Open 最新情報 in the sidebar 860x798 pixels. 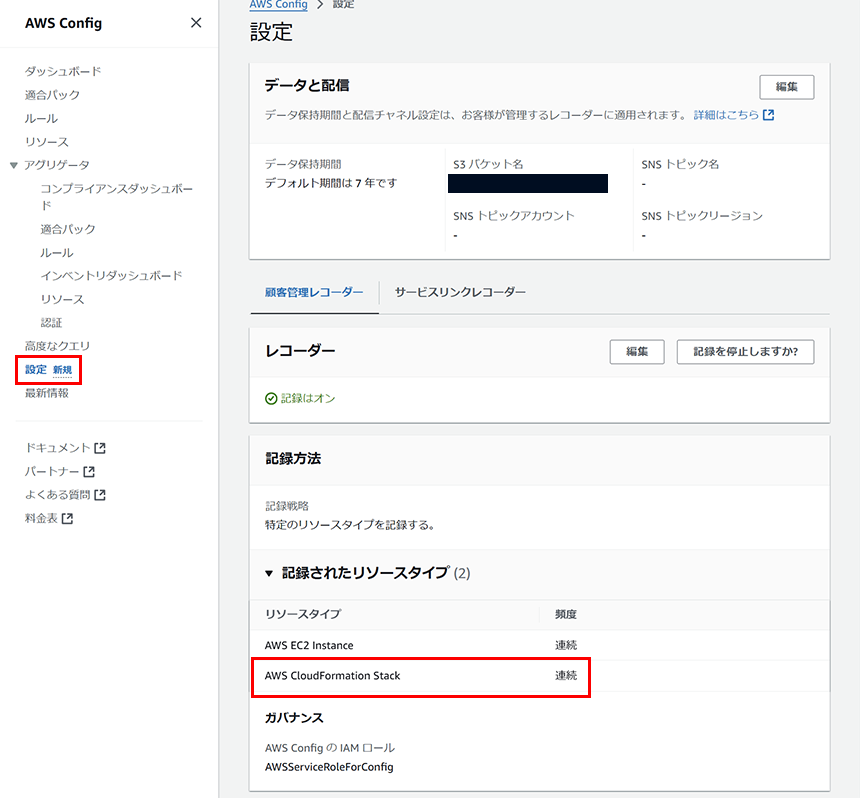47,393
